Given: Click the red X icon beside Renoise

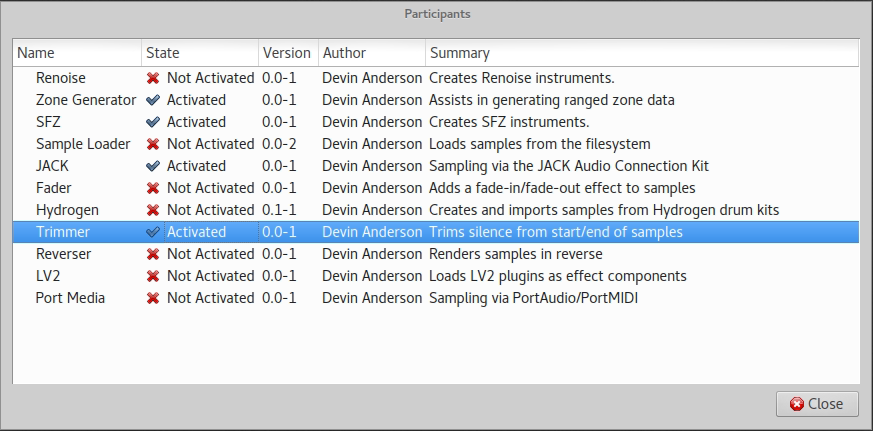Looking at the screenshot, I should coord(153,78).
